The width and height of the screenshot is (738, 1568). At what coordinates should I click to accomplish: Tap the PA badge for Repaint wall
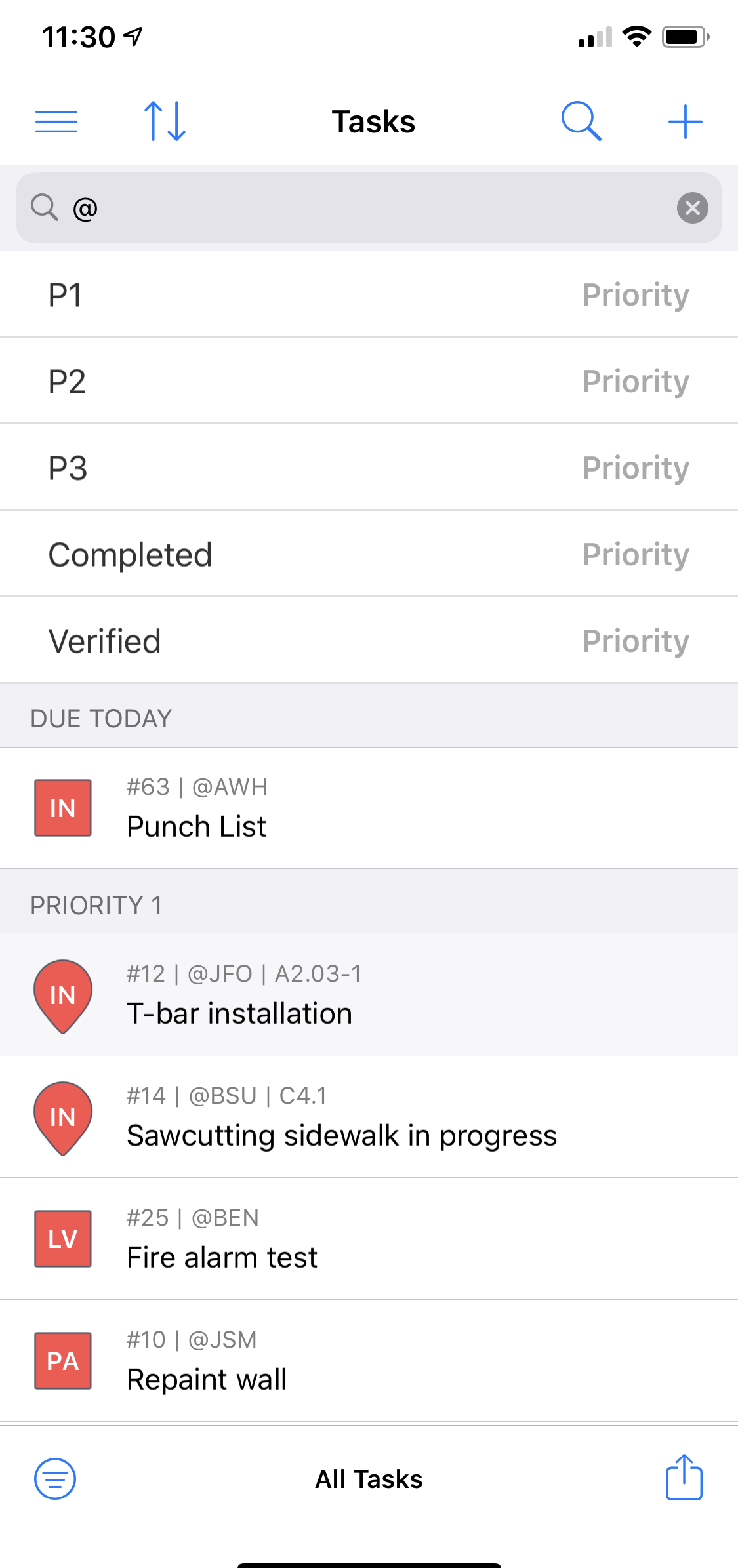[63, 1361]
